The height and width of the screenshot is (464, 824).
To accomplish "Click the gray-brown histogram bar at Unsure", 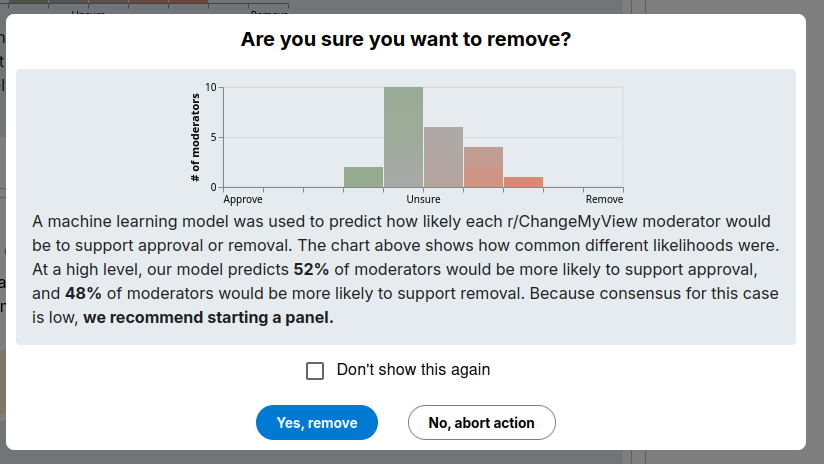I will click(443, 157).
